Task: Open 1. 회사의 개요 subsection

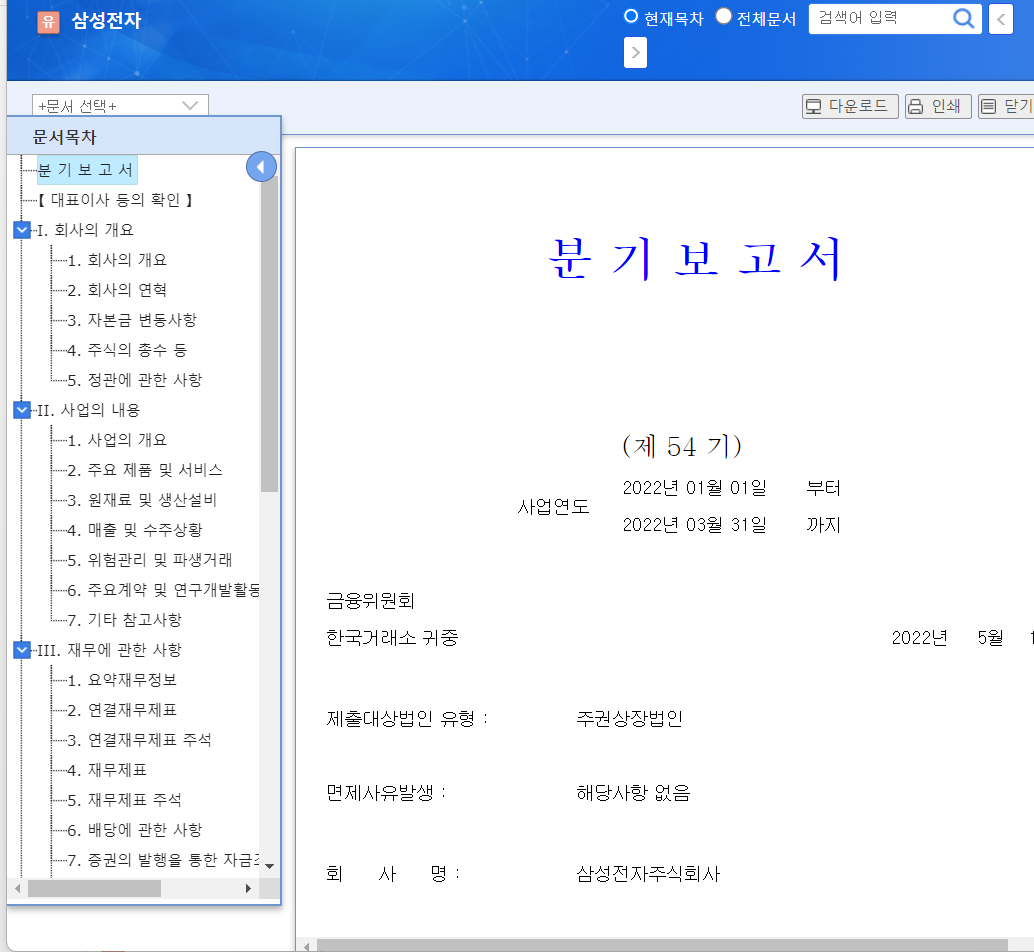Action: point(117,260)
